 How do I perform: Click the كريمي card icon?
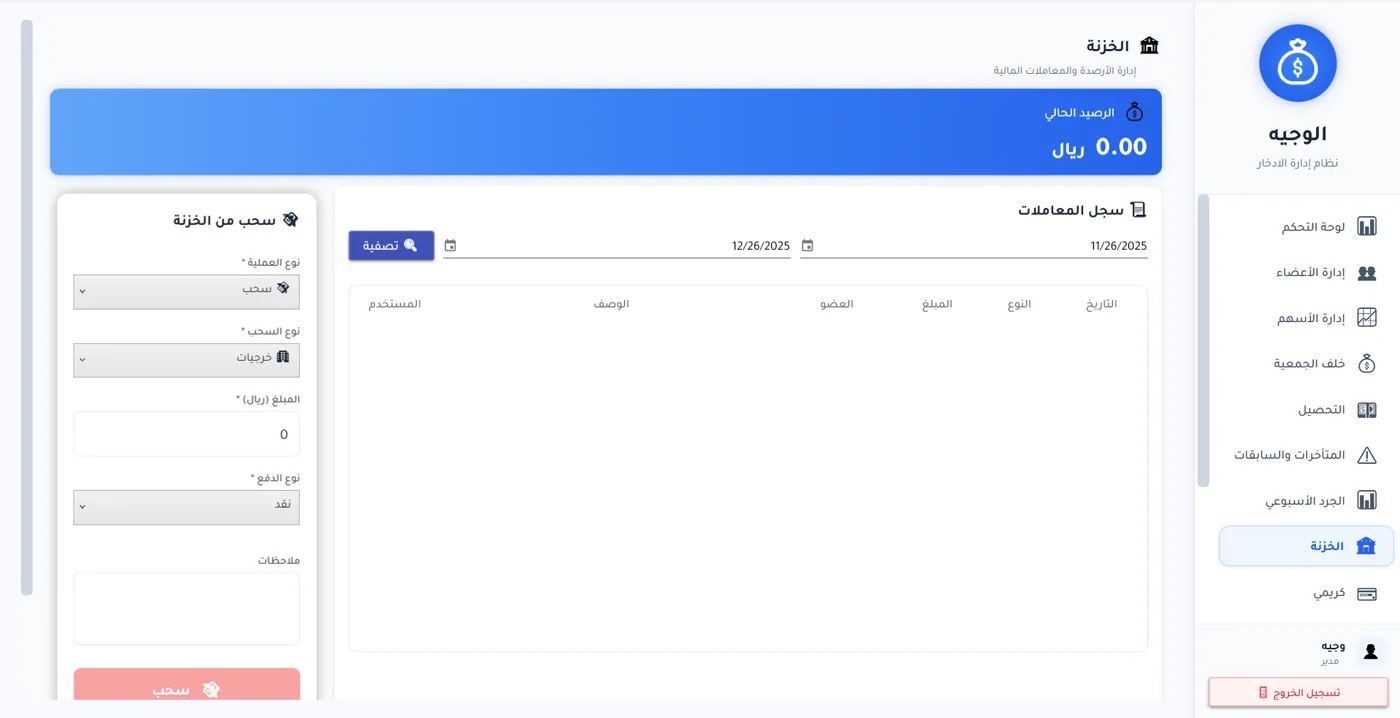[1366, 593]
